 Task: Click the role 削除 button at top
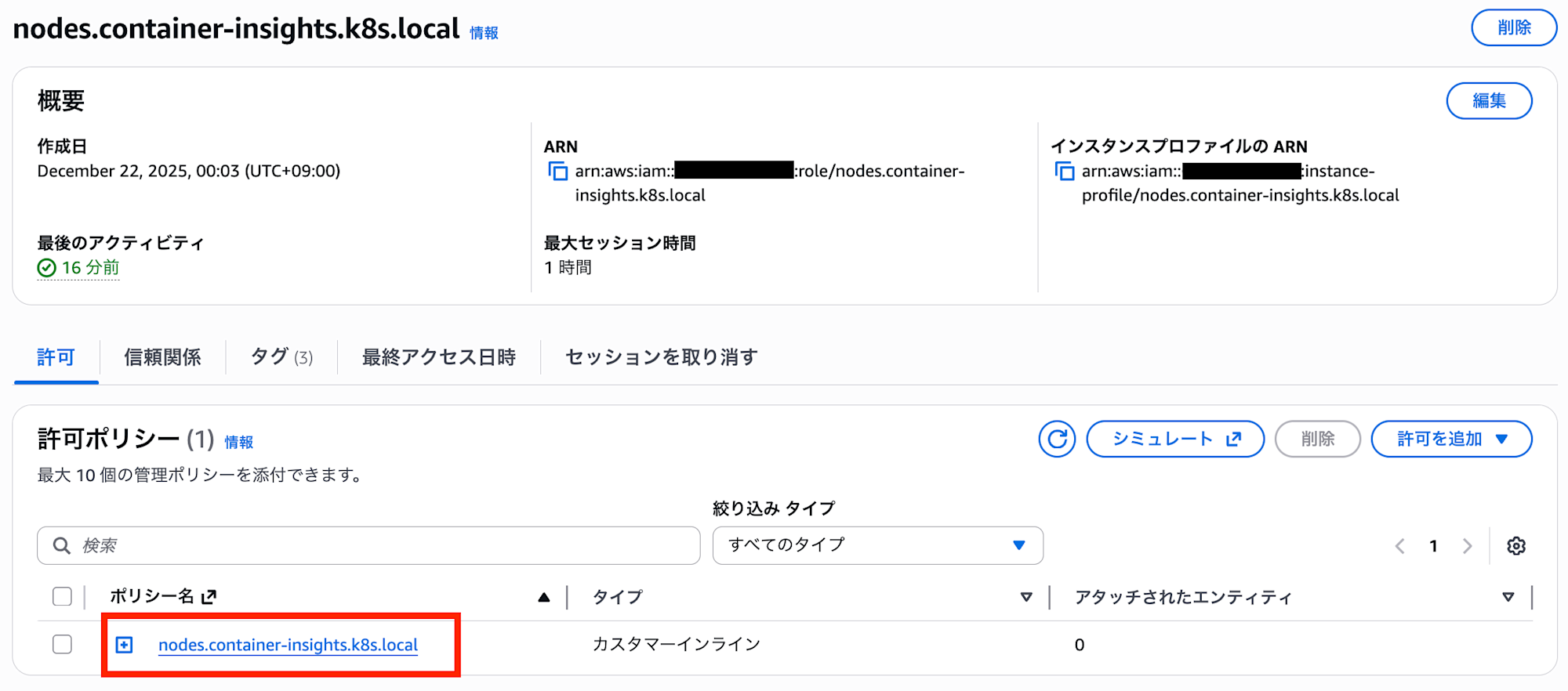[x=1514, y=28]
